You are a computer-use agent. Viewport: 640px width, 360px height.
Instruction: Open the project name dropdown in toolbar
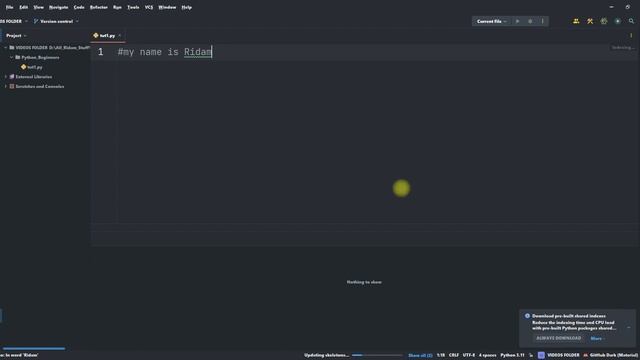point(14,21)
